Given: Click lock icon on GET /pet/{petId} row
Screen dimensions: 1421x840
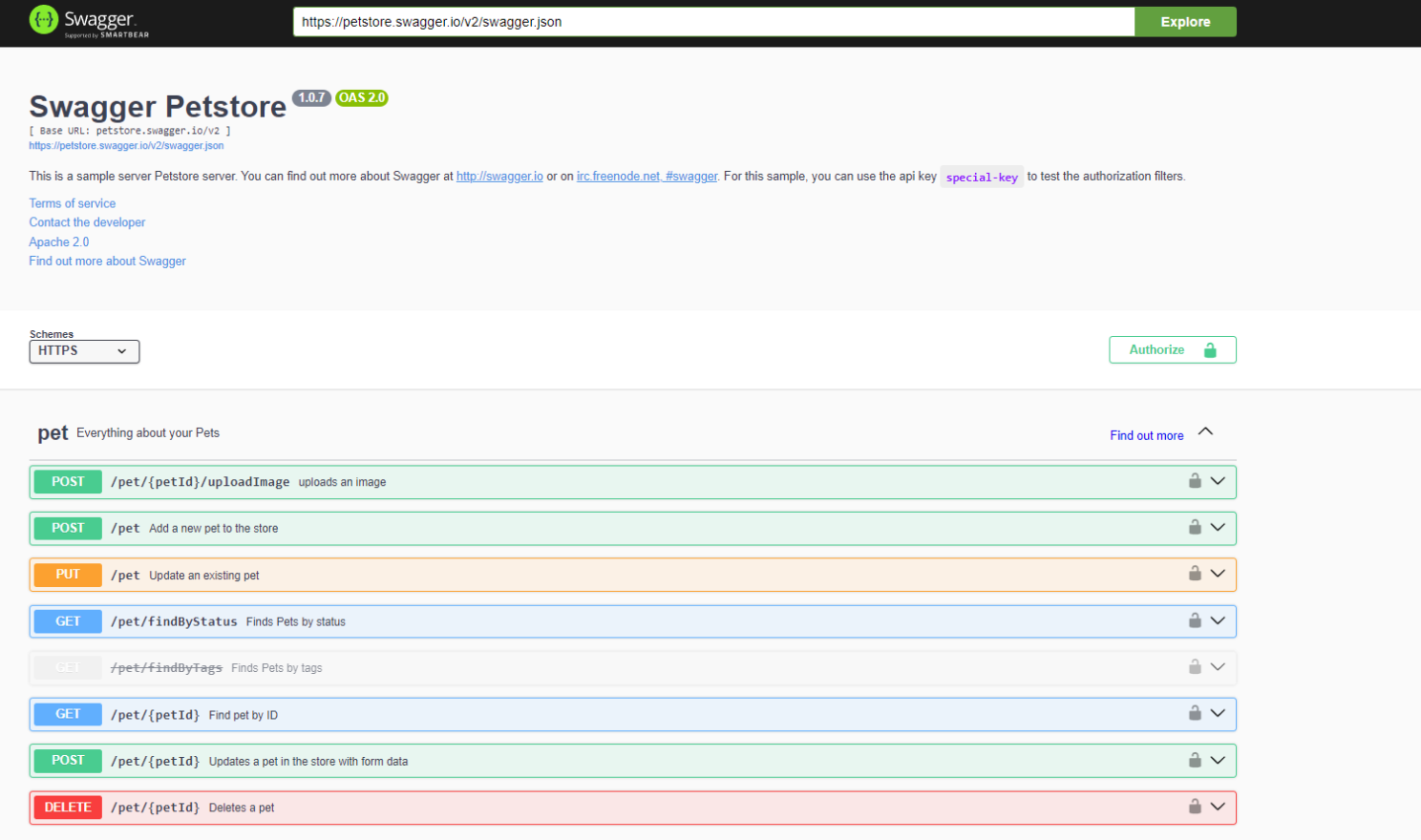Looking at the screenshot, I should [x=1195, y=712].
